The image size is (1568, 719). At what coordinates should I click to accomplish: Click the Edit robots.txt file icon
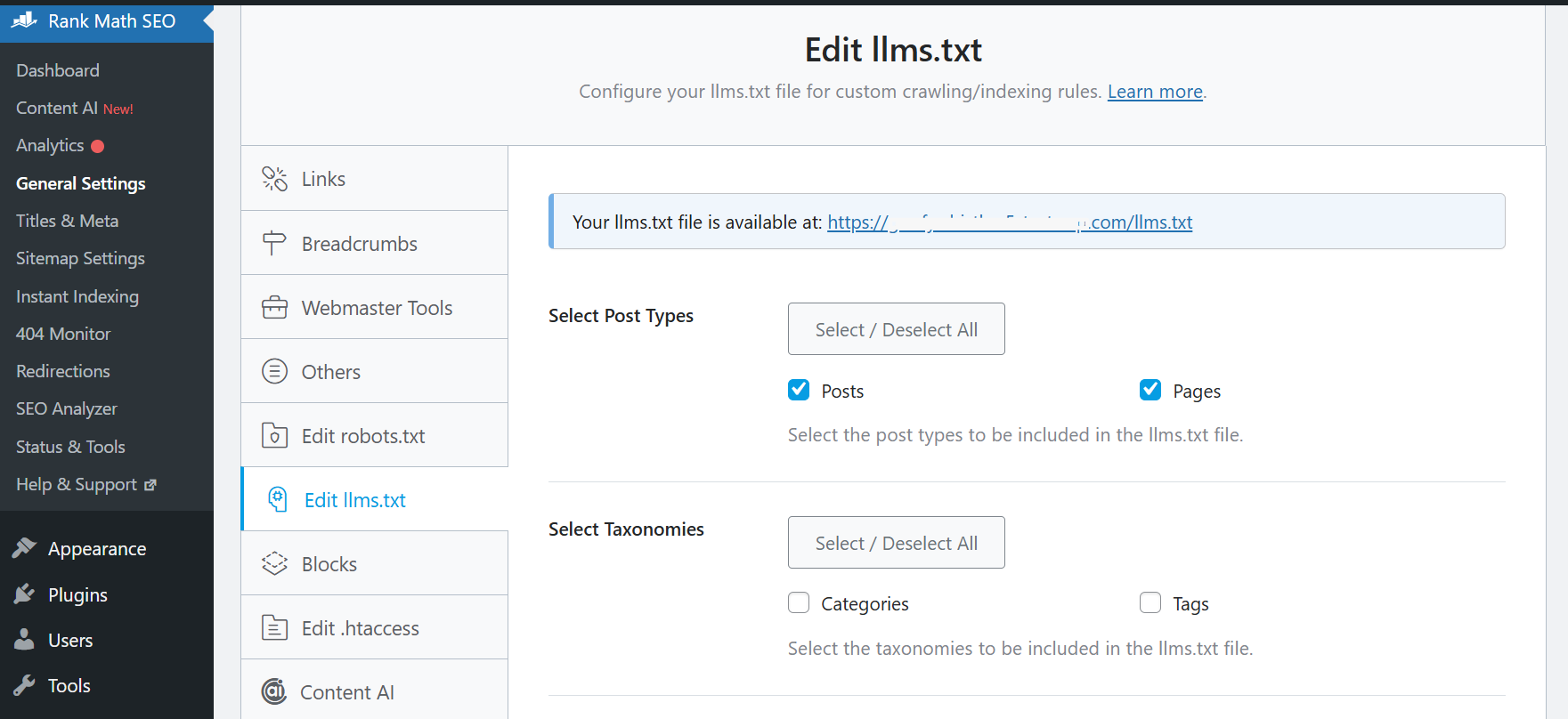(x=274, y=436)
